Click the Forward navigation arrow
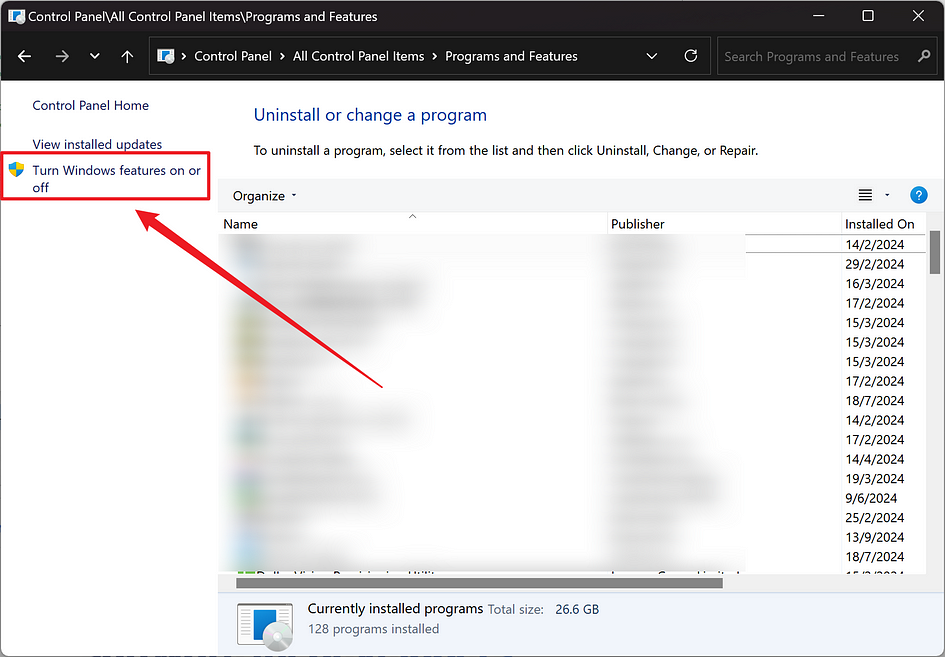The height and width of the screenshot is (657, 945). (x=62, y=56)
